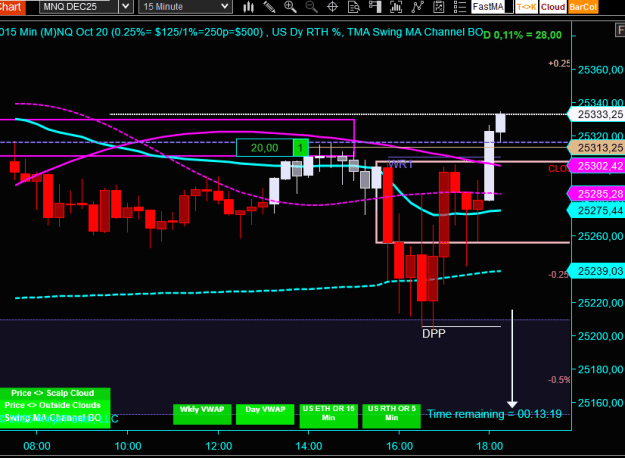Open the drawing tools pencil icon
The height and width of the screenshot is (458, 625).
(269, 7)
